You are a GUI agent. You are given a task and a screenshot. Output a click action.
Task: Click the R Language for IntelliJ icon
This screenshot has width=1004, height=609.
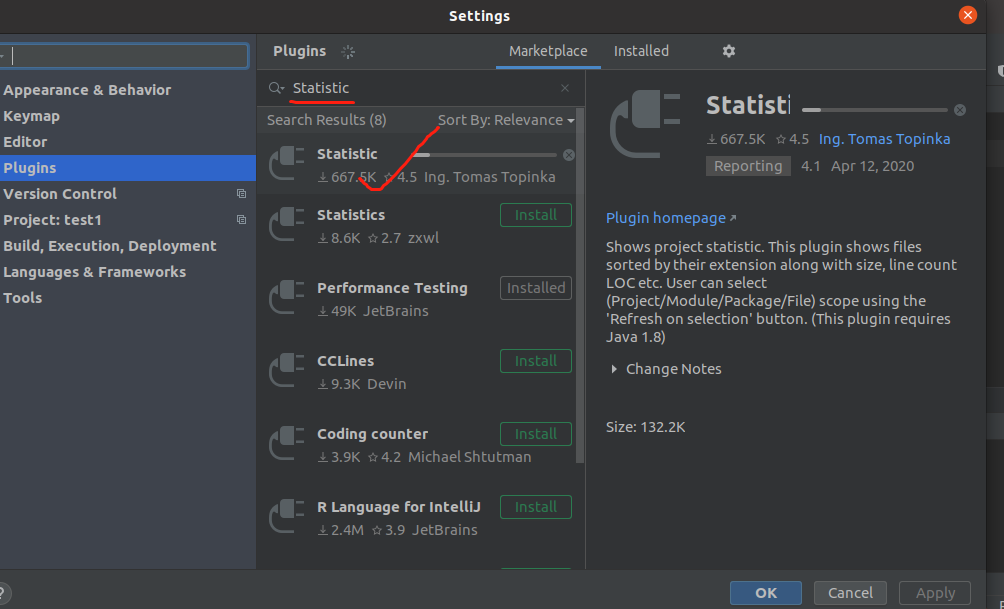pos(287,517)
